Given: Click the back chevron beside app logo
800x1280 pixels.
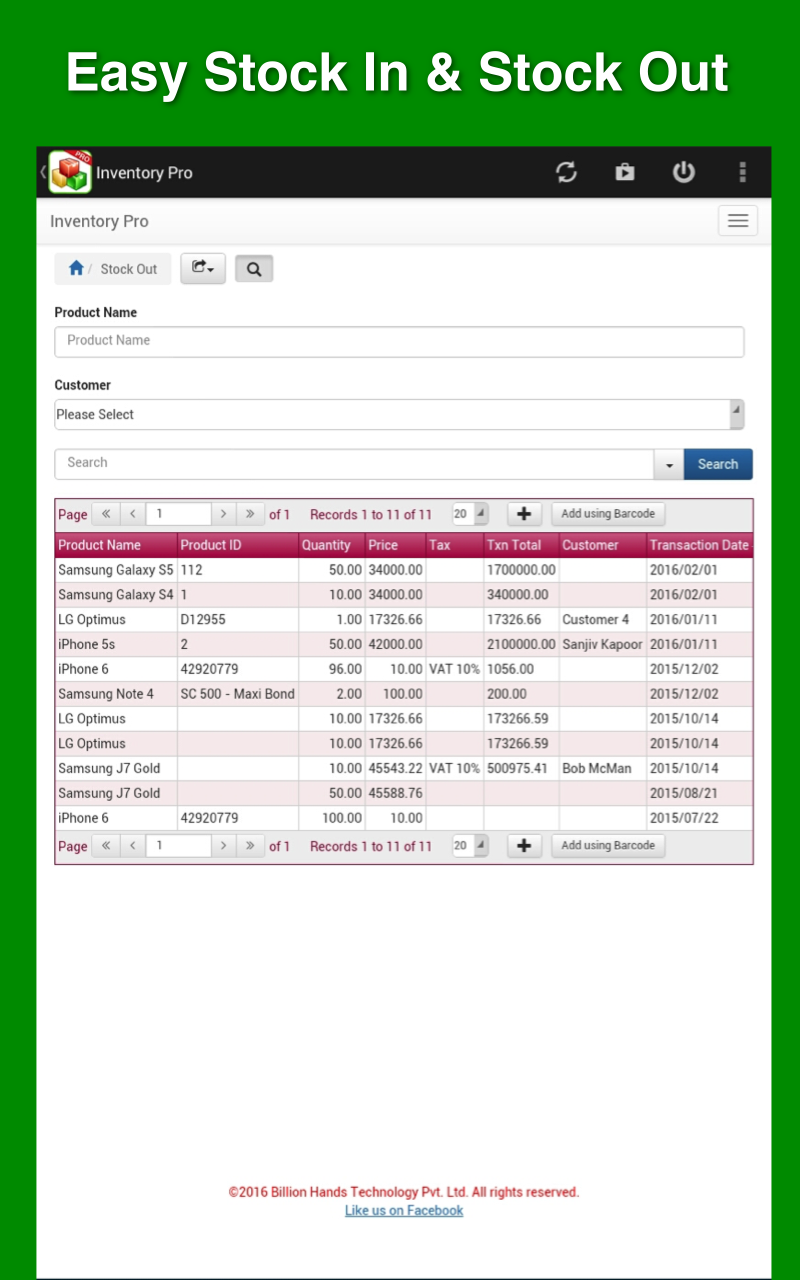Looking at the screenshot, I should (x=42, y=172).
